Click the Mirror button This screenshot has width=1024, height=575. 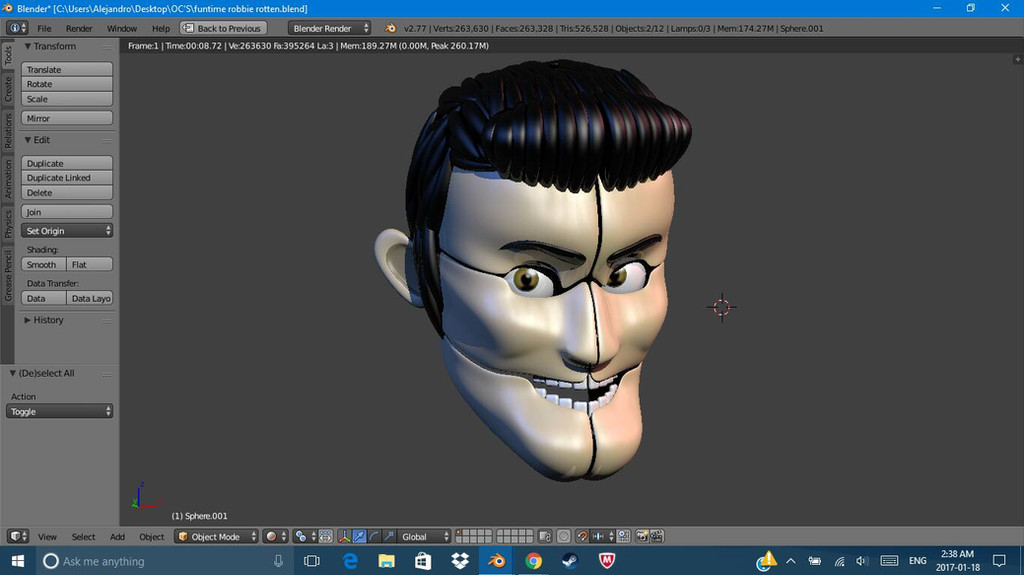click(x=67, y=118)
